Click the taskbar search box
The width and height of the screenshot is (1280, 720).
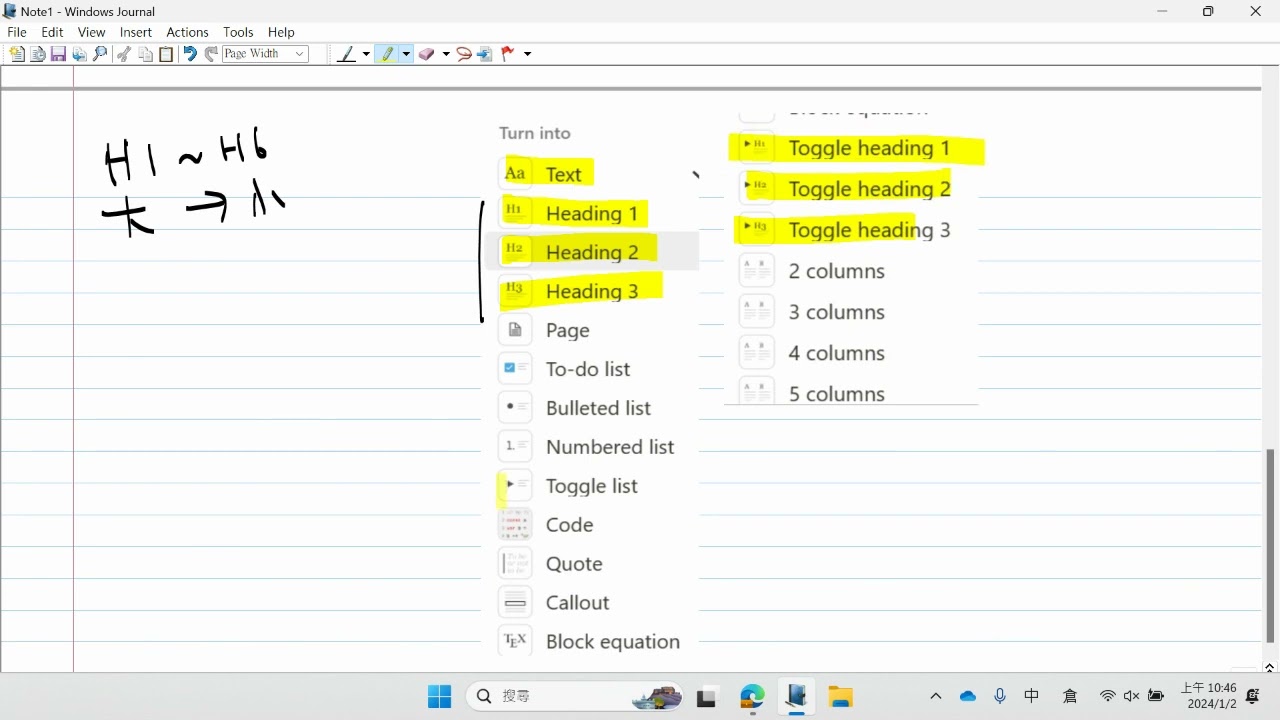click(576, 697)
